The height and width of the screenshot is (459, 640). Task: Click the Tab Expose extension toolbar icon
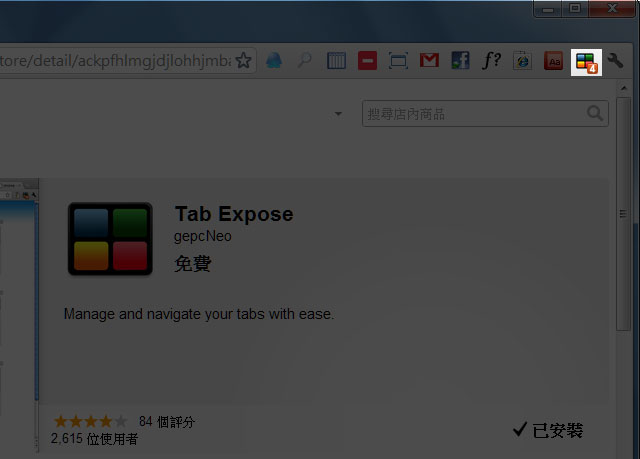586,62
